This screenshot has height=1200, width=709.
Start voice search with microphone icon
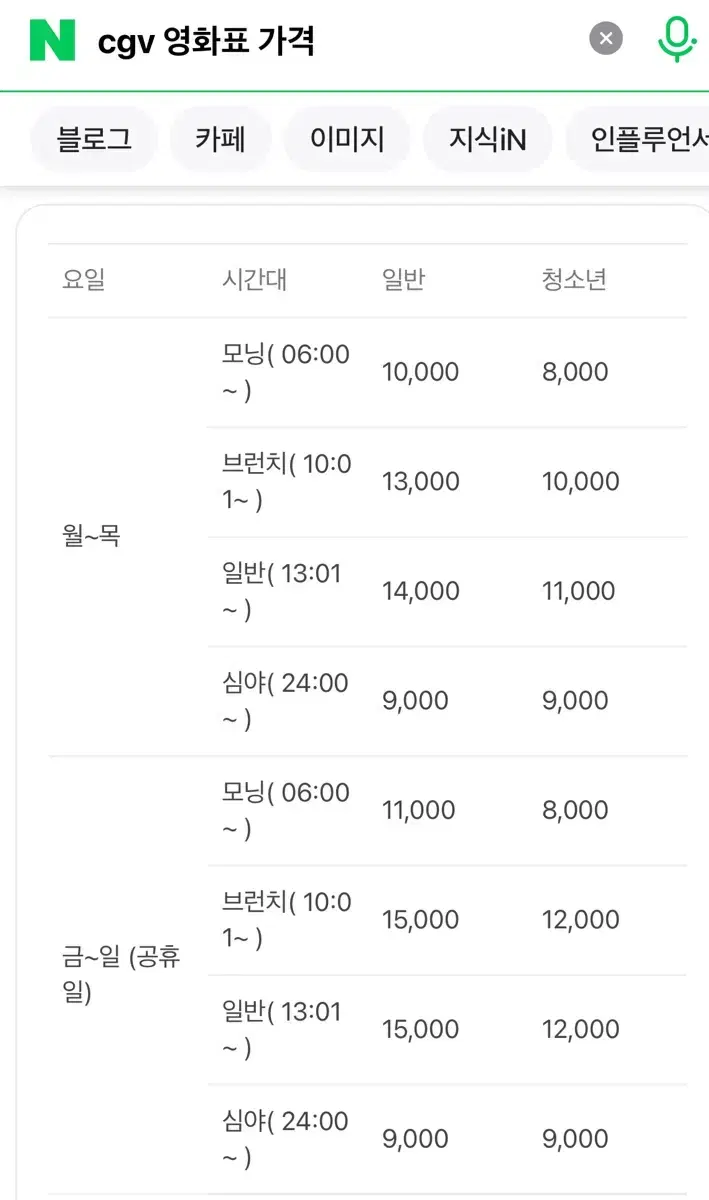coord(677,40)
